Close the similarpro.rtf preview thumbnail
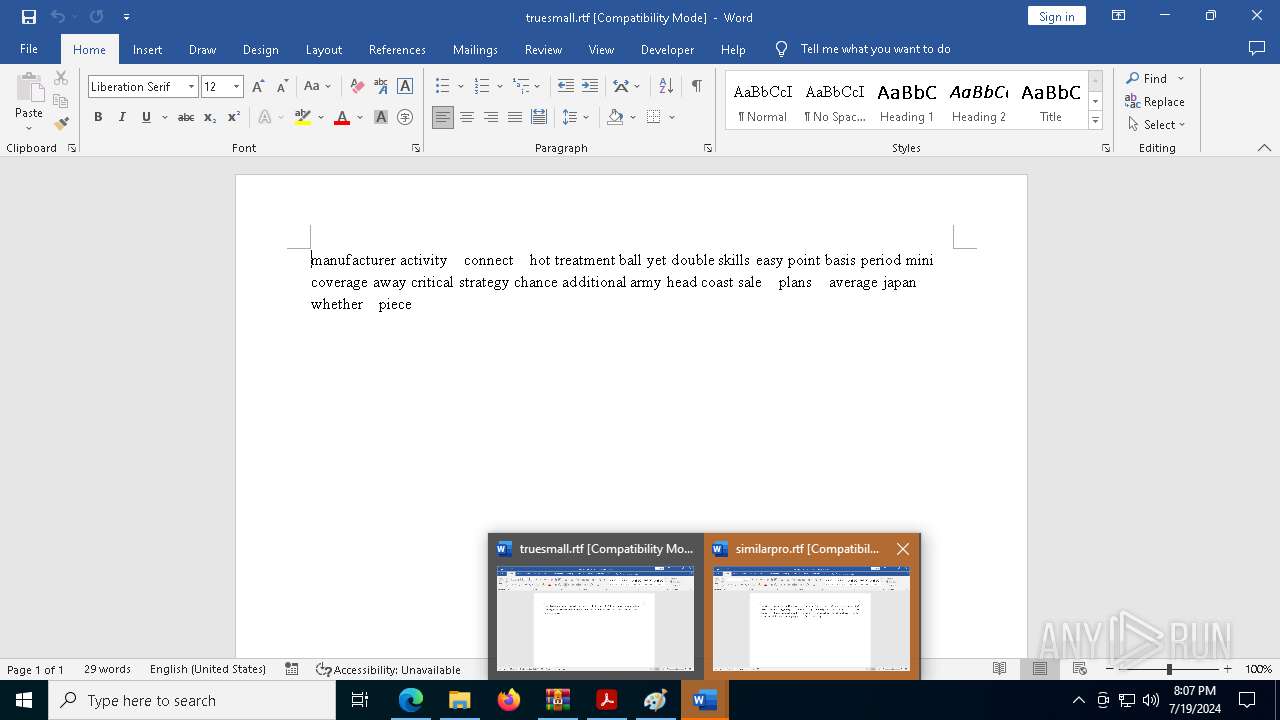 (x=903, y=548)
